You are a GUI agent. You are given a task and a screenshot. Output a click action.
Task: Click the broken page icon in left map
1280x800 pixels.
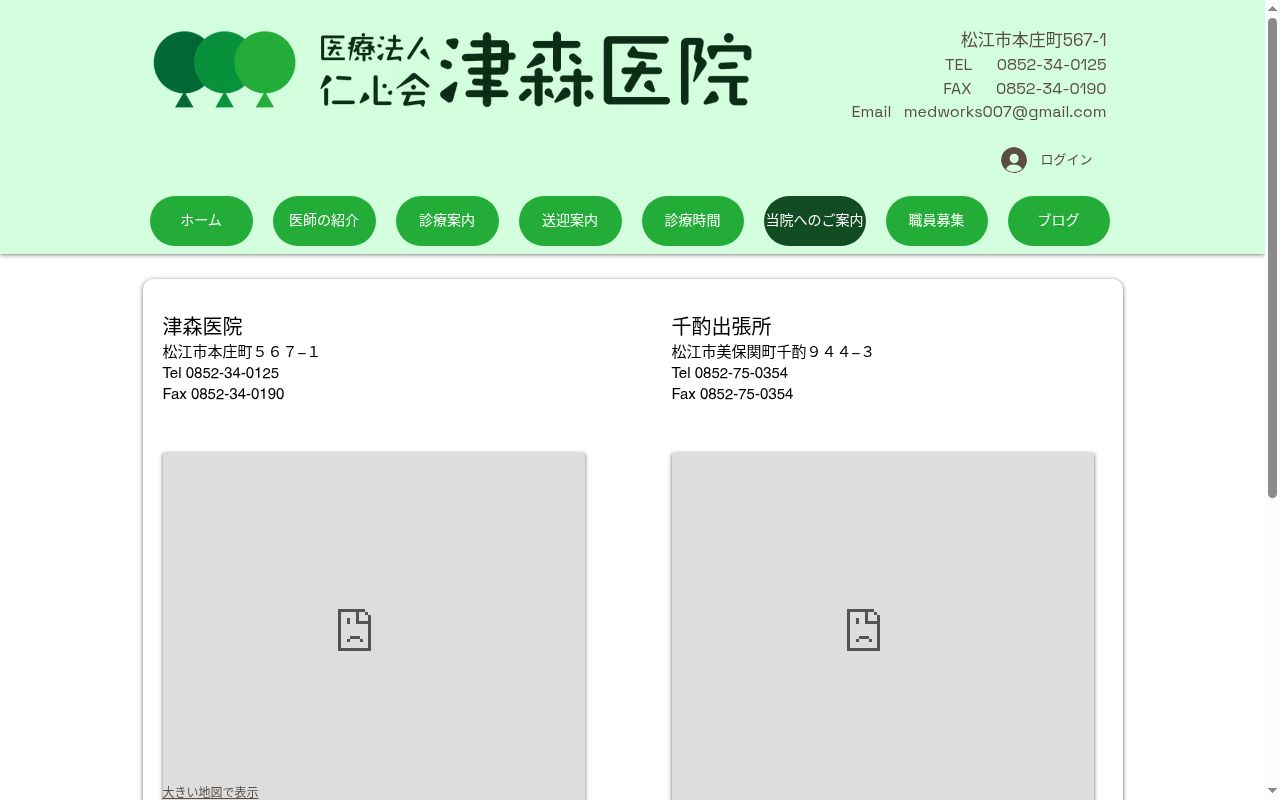pos(354,630)
